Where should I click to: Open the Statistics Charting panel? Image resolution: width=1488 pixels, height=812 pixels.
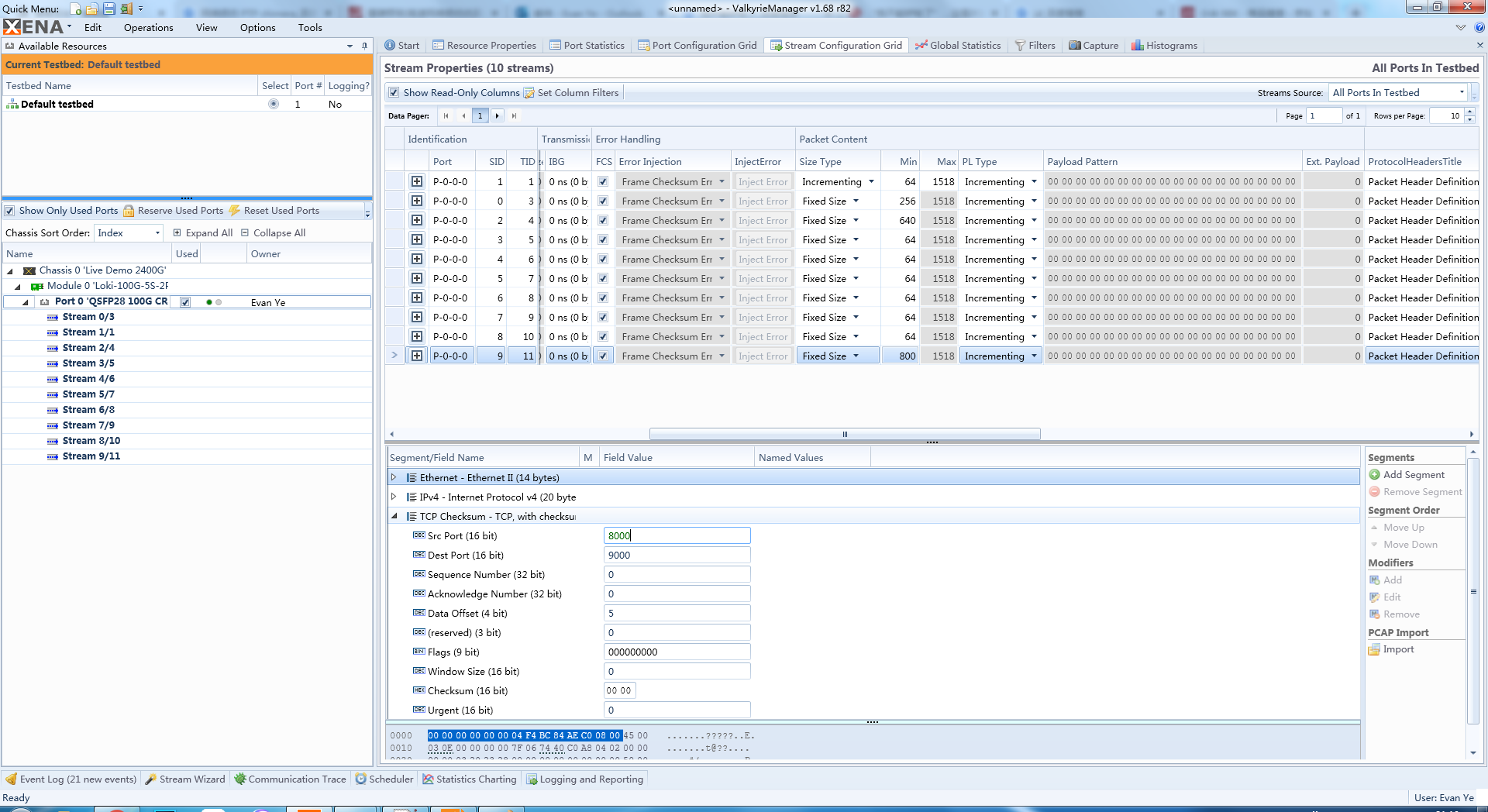470,779
